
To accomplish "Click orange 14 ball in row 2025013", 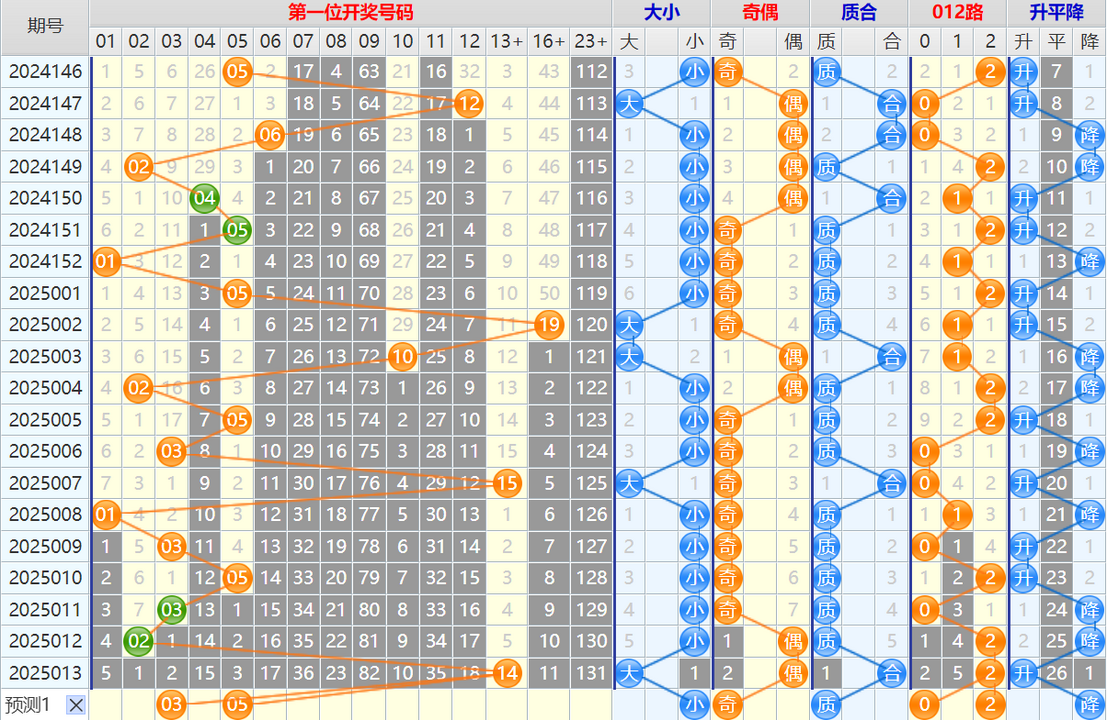I will [x=507, y=673].
